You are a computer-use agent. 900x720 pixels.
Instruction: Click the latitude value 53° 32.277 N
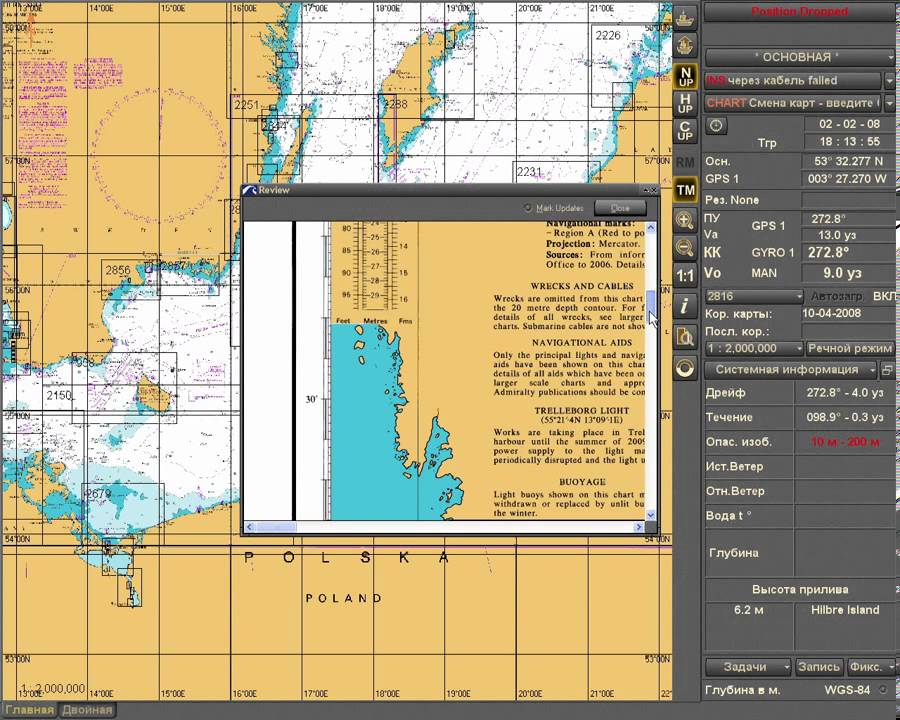(848, 161)
